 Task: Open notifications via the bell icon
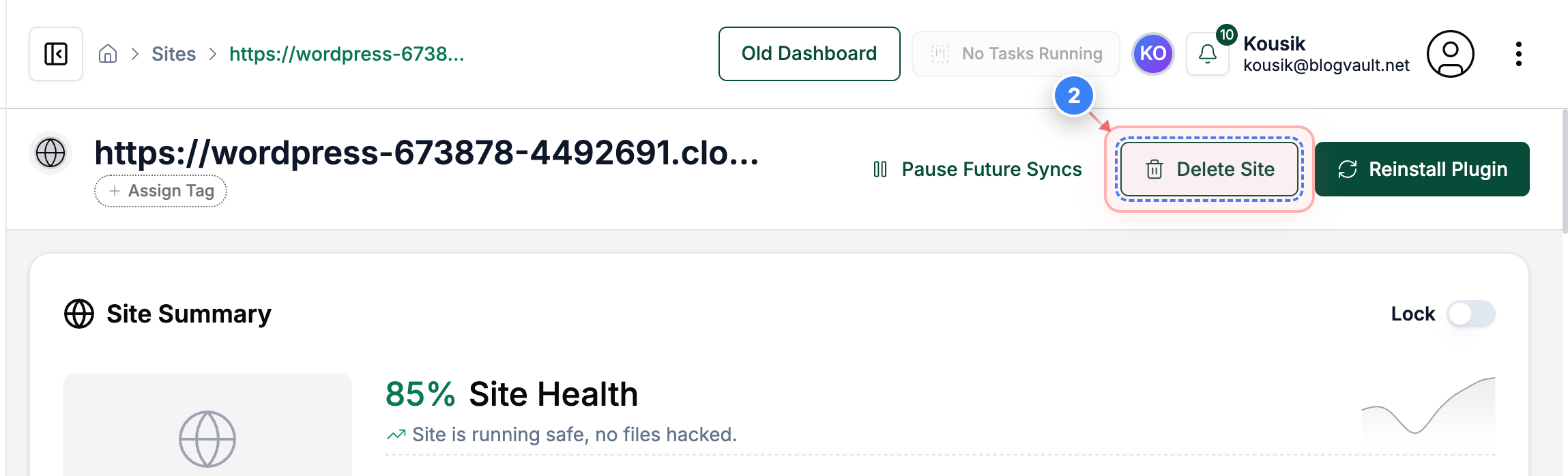click(x=1206, y=53)
